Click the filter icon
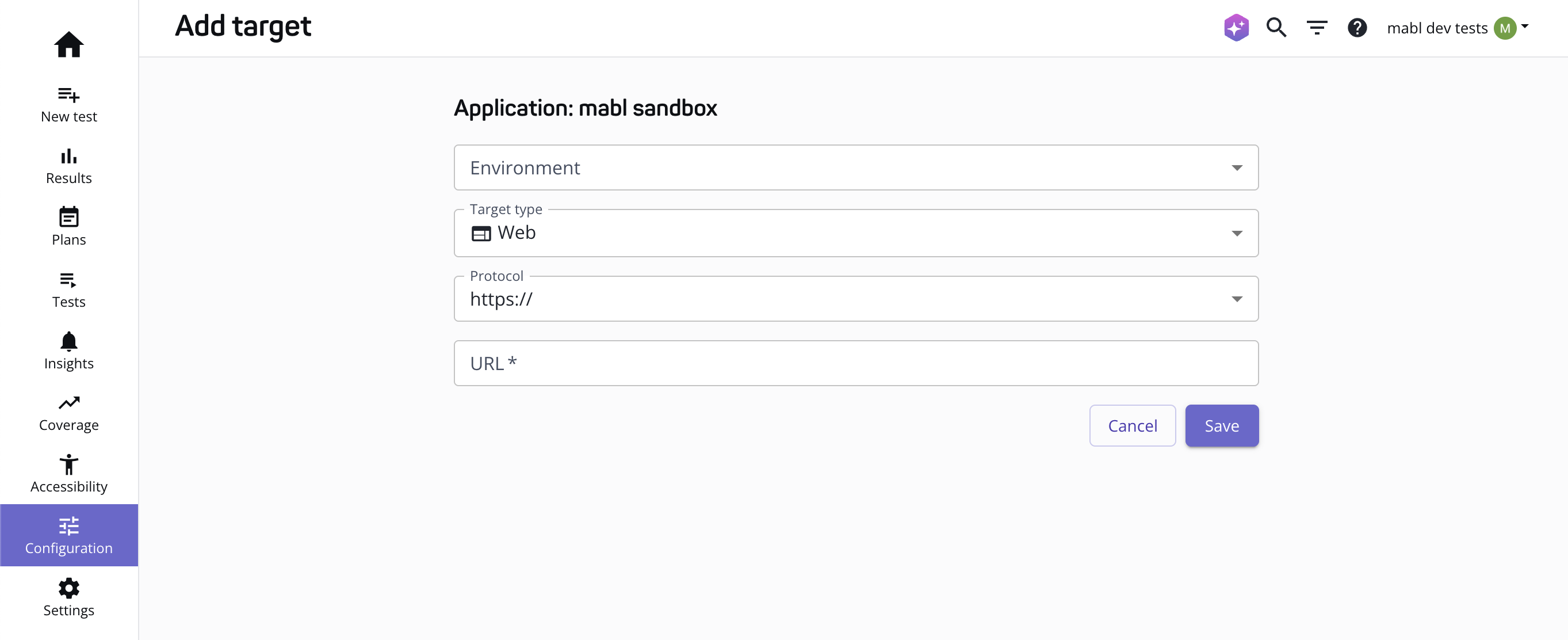 click(1317, 28)
